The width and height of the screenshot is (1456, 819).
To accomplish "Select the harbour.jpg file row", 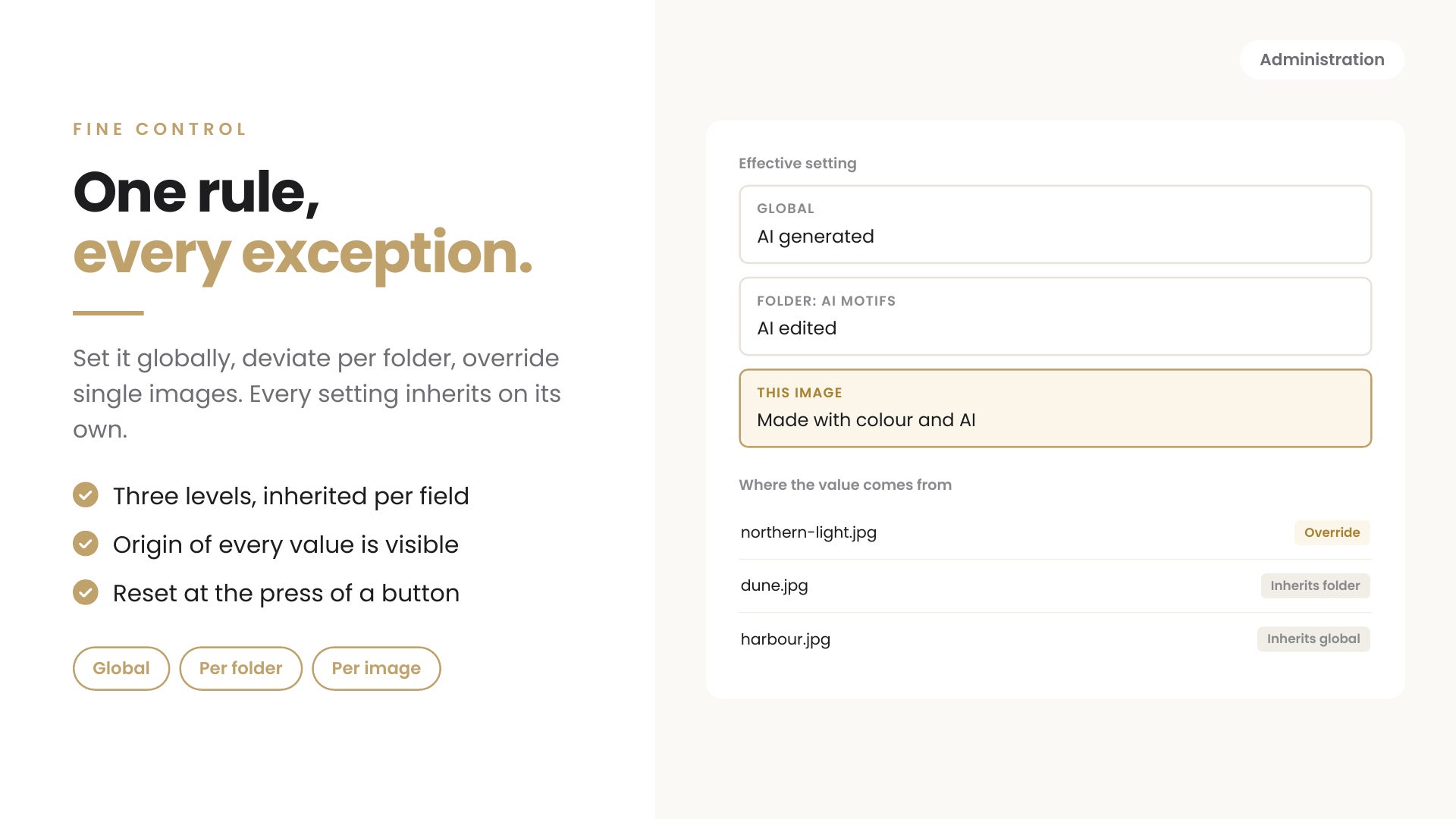I will (x=1055, y=639).
